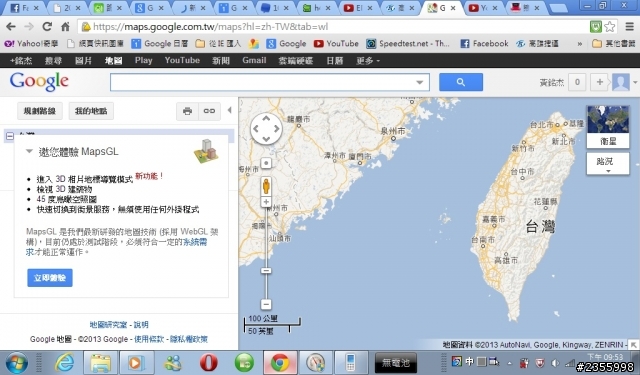Zoom in with the plus button

[266, 202]
